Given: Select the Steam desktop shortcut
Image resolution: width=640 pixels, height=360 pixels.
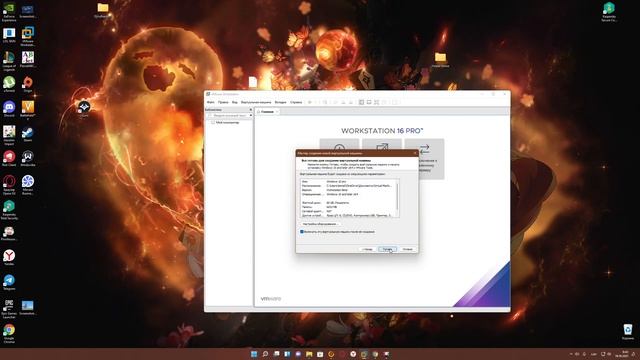Looking at the screenshot, I should 28,134.
